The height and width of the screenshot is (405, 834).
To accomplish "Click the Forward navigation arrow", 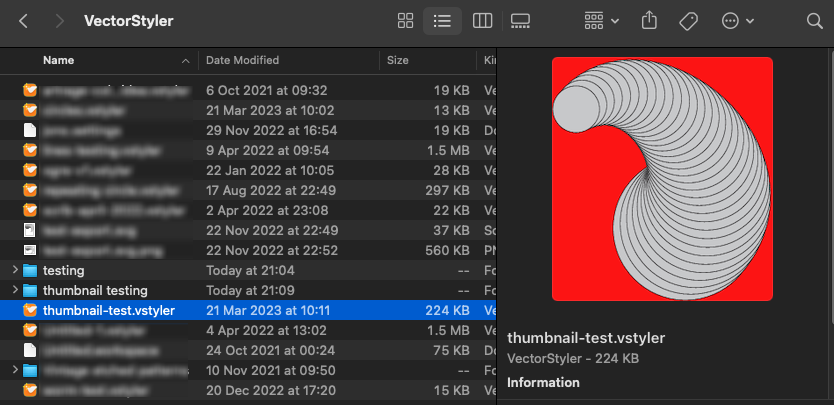I will click(x=60, y=20).
